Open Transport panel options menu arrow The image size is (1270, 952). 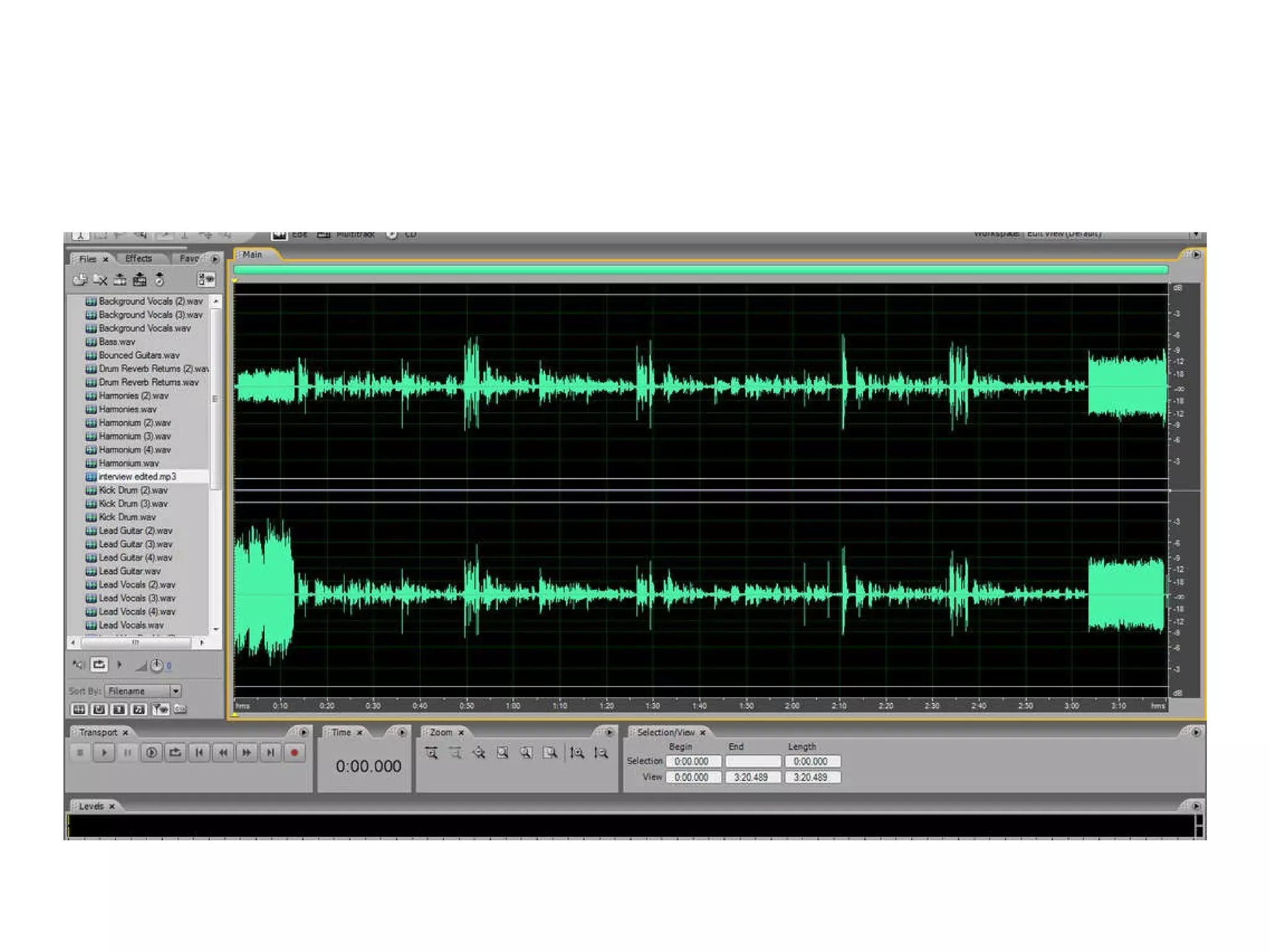(304, 733)
